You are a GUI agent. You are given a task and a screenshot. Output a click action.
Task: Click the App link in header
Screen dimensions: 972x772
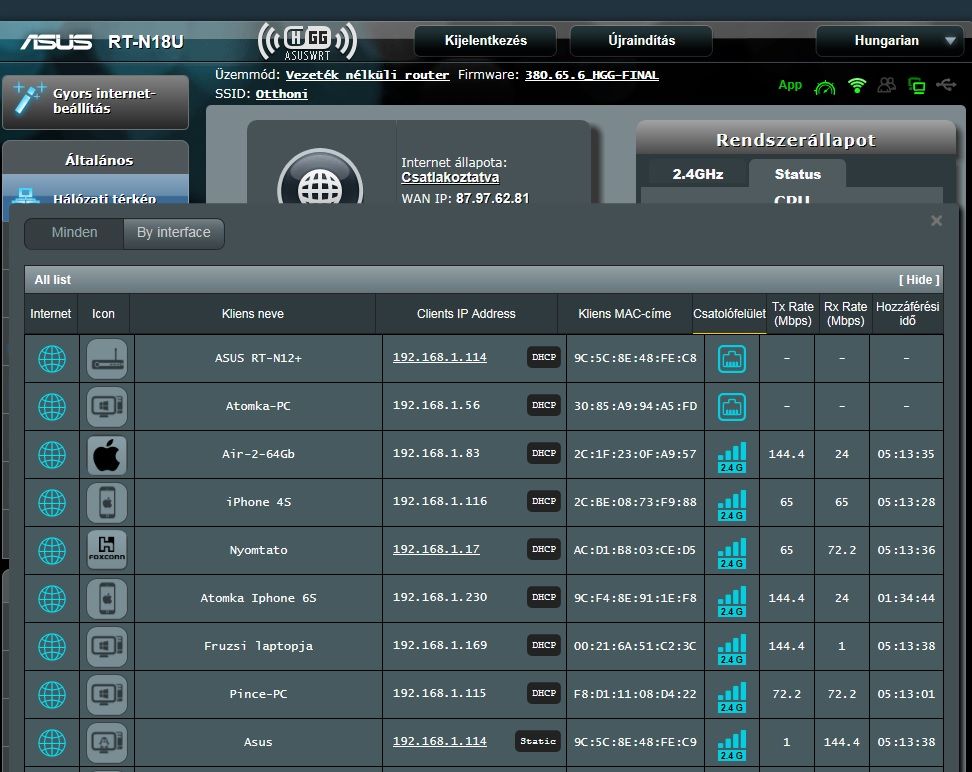click(790, 85)
